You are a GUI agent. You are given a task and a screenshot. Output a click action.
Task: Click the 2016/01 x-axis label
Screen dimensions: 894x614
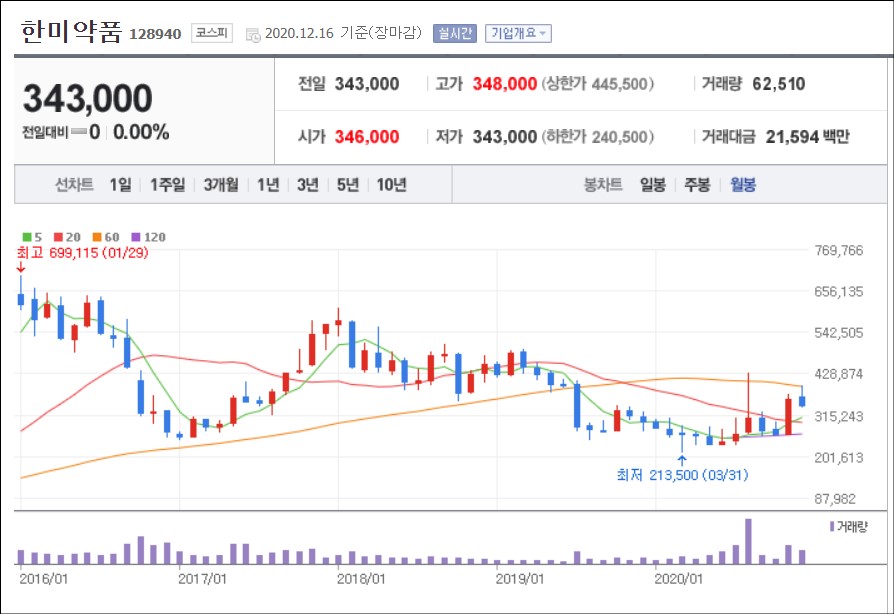coord(43,579)
